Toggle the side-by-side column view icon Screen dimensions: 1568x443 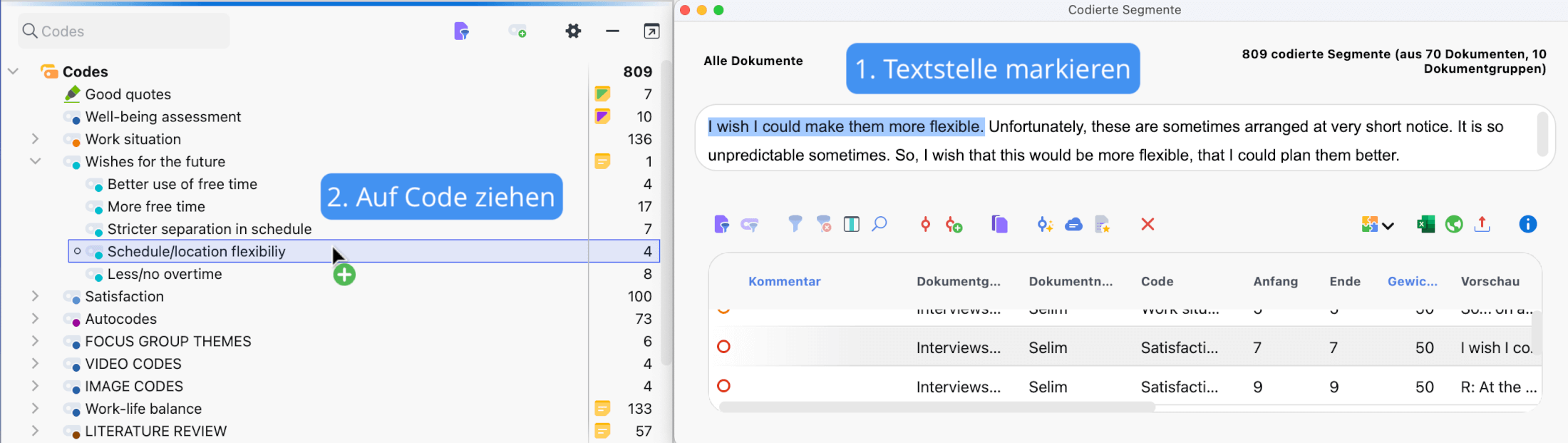851,225
